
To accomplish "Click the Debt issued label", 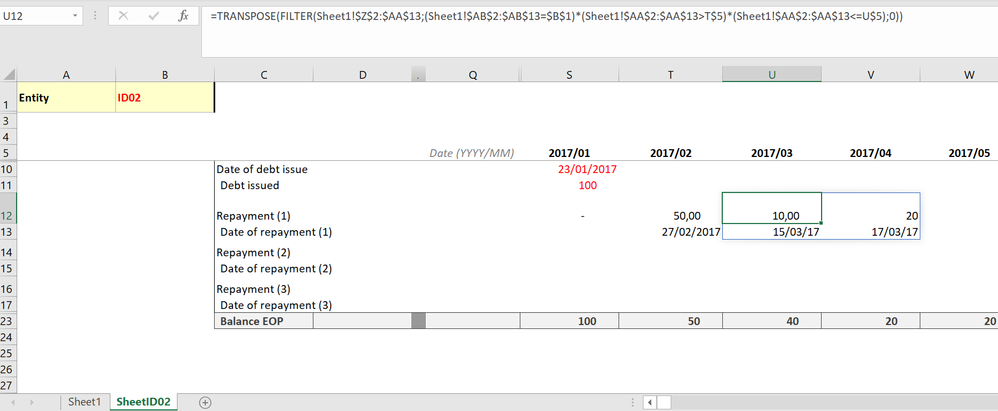I will (250, 186).
